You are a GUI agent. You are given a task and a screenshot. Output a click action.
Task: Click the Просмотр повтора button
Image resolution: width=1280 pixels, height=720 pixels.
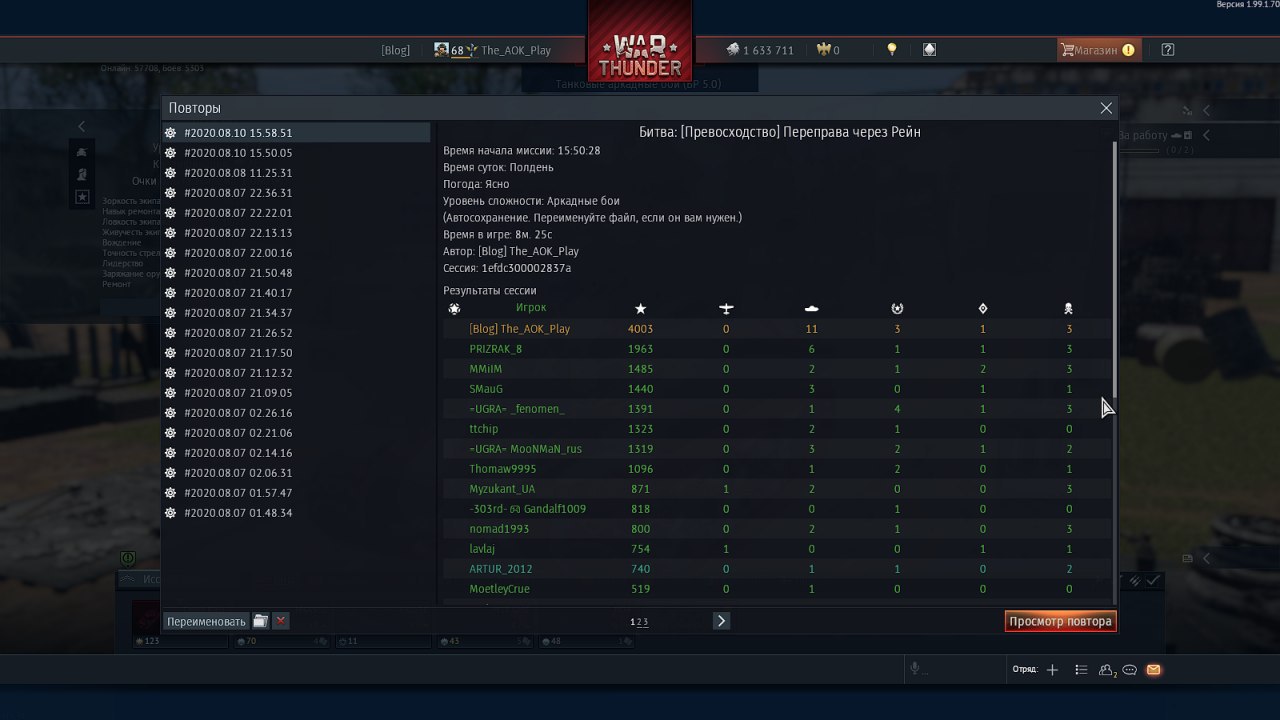click(1060, 621)
